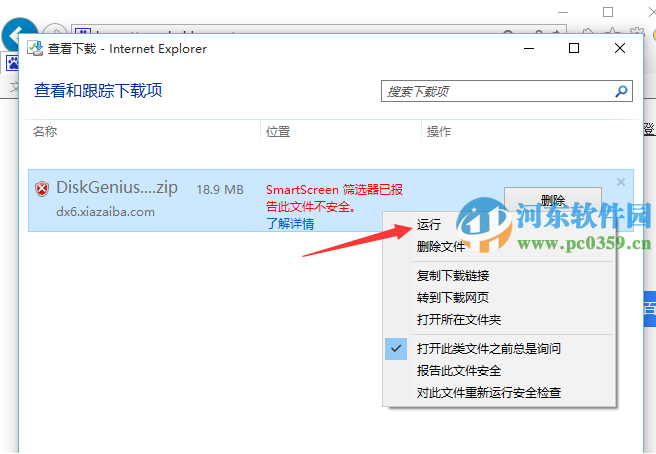The image size is (656, 454).
Task: Focus the 搜索下载项 search box
Action: (x=507, y=91)
